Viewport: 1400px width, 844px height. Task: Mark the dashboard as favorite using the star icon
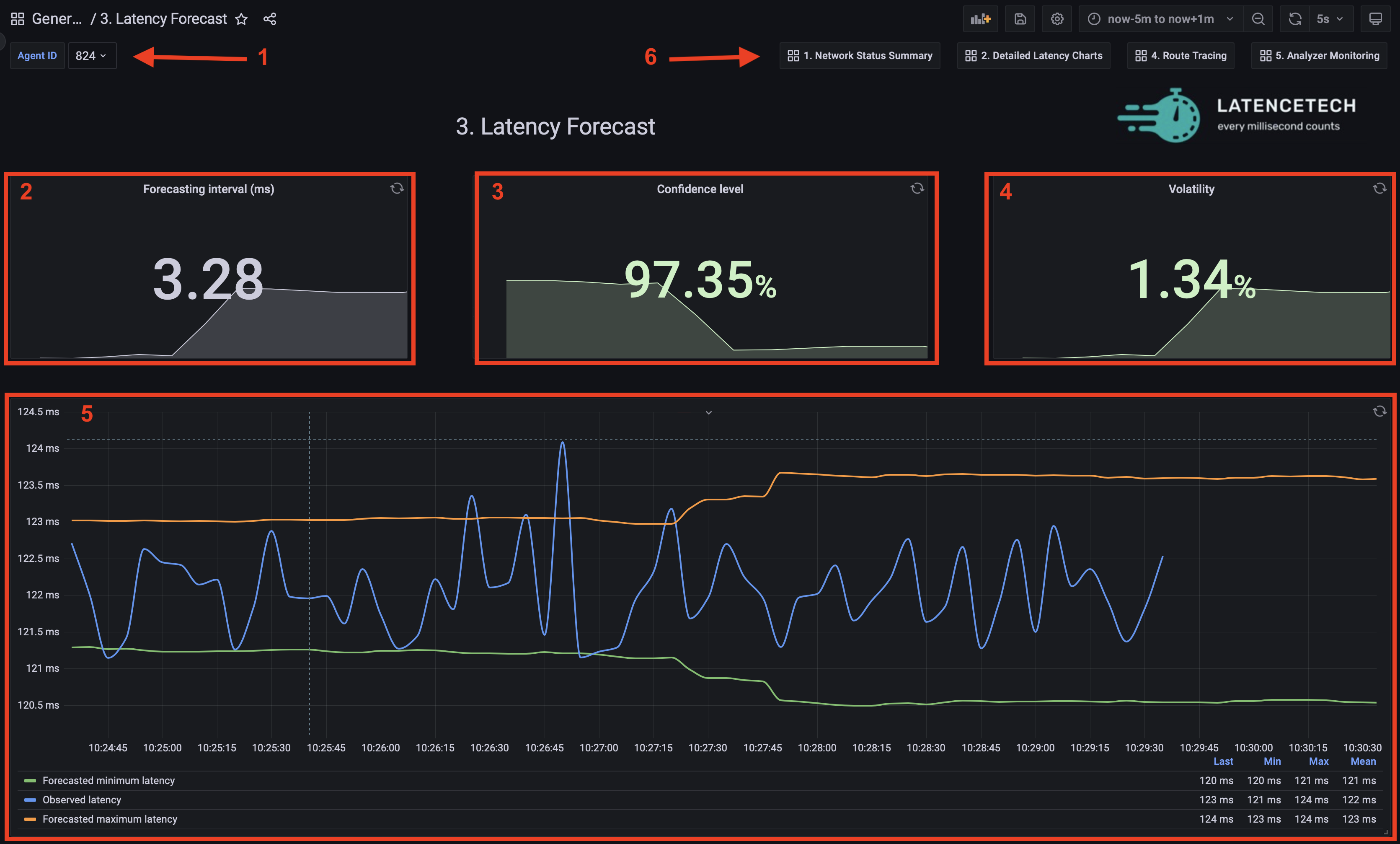tap(241, 18)
